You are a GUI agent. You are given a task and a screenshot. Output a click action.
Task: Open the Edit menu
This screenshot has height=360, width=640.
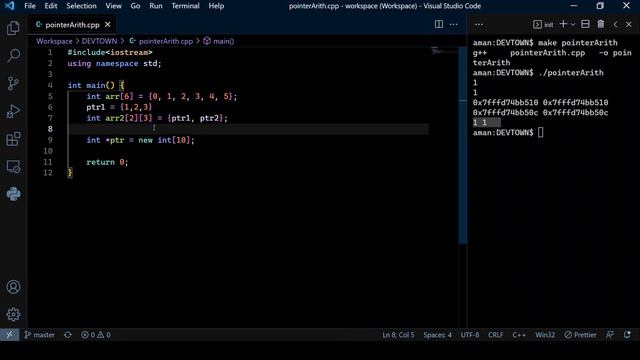point(51,6)
